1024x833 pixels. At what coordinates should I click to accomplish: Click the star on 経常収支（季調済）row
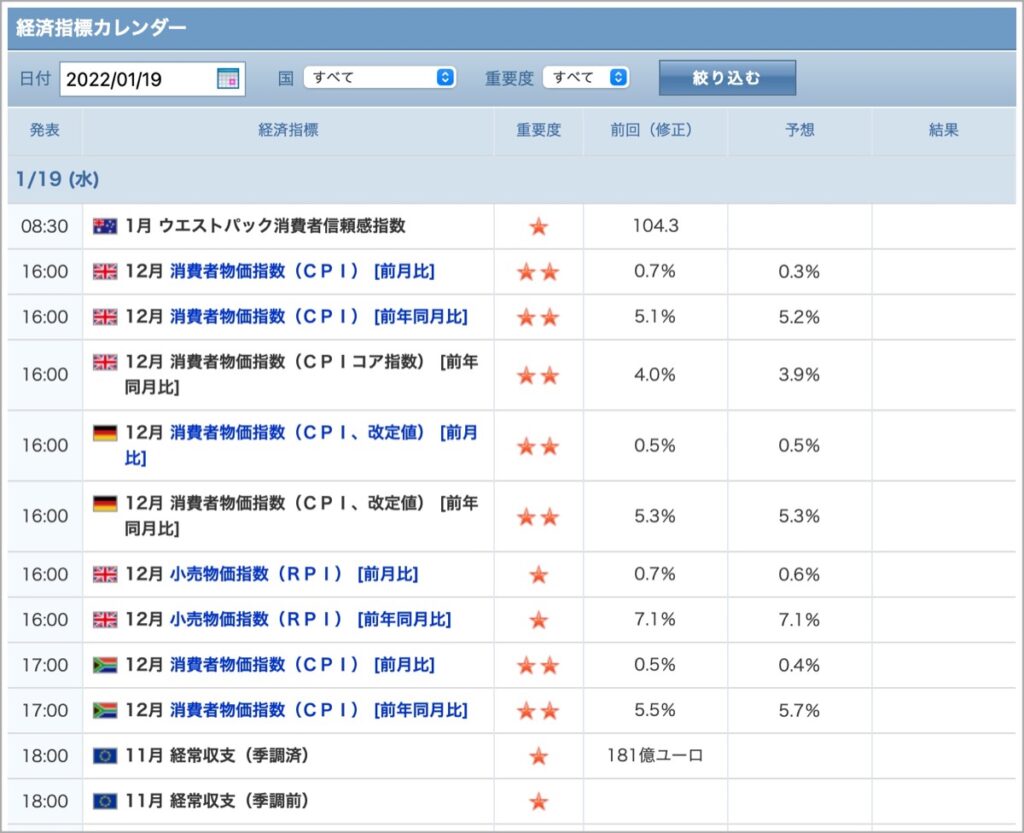[538, 756]
